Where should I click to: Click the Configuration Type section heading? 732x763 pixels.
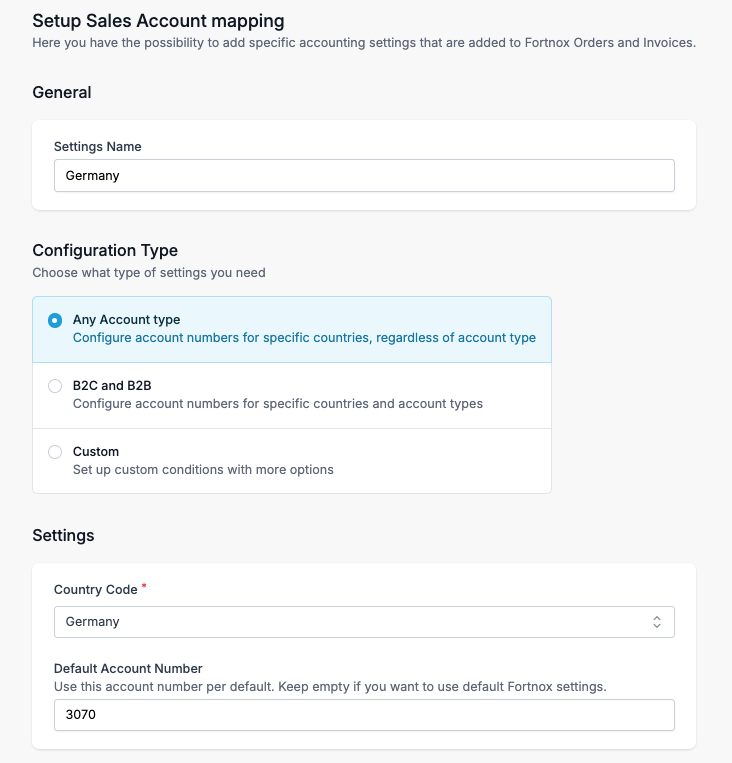point(105,250)
